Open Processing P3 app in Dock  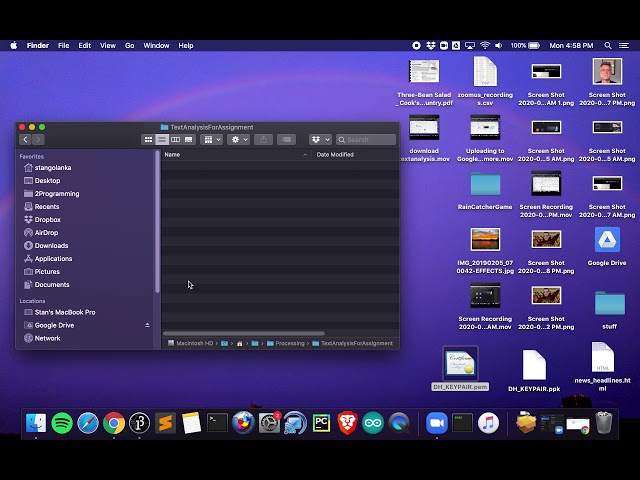coord(140,423)
